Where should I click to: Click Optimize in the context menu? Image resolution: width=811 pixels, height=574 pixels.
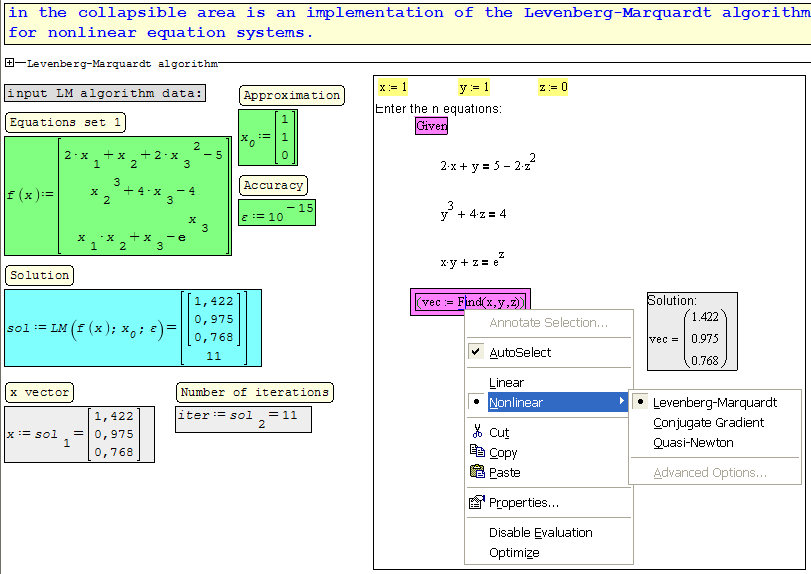pyautogui.click(x=514, y=552)
